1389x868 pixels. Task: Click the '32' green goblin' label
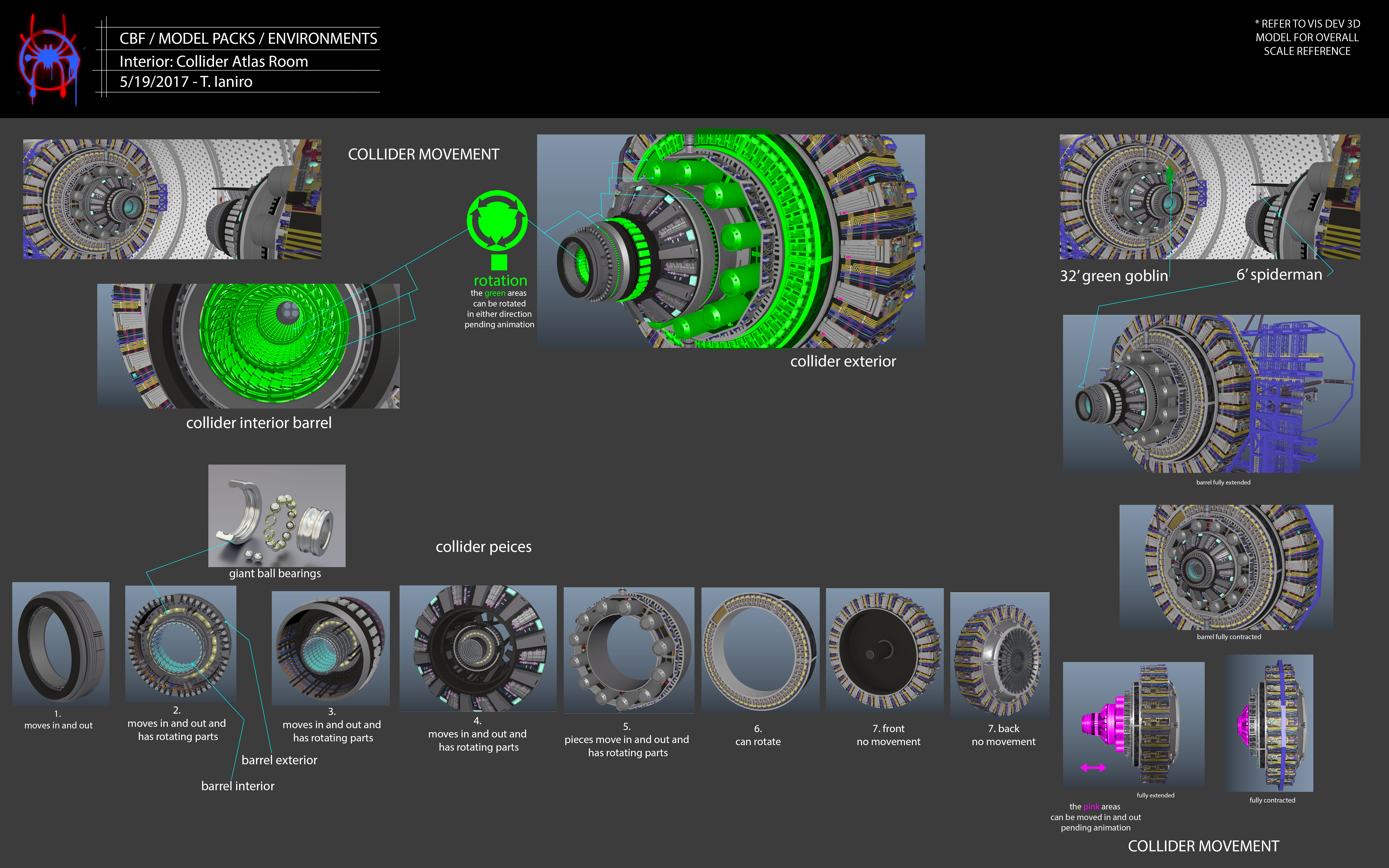(x=1114, y=276)
